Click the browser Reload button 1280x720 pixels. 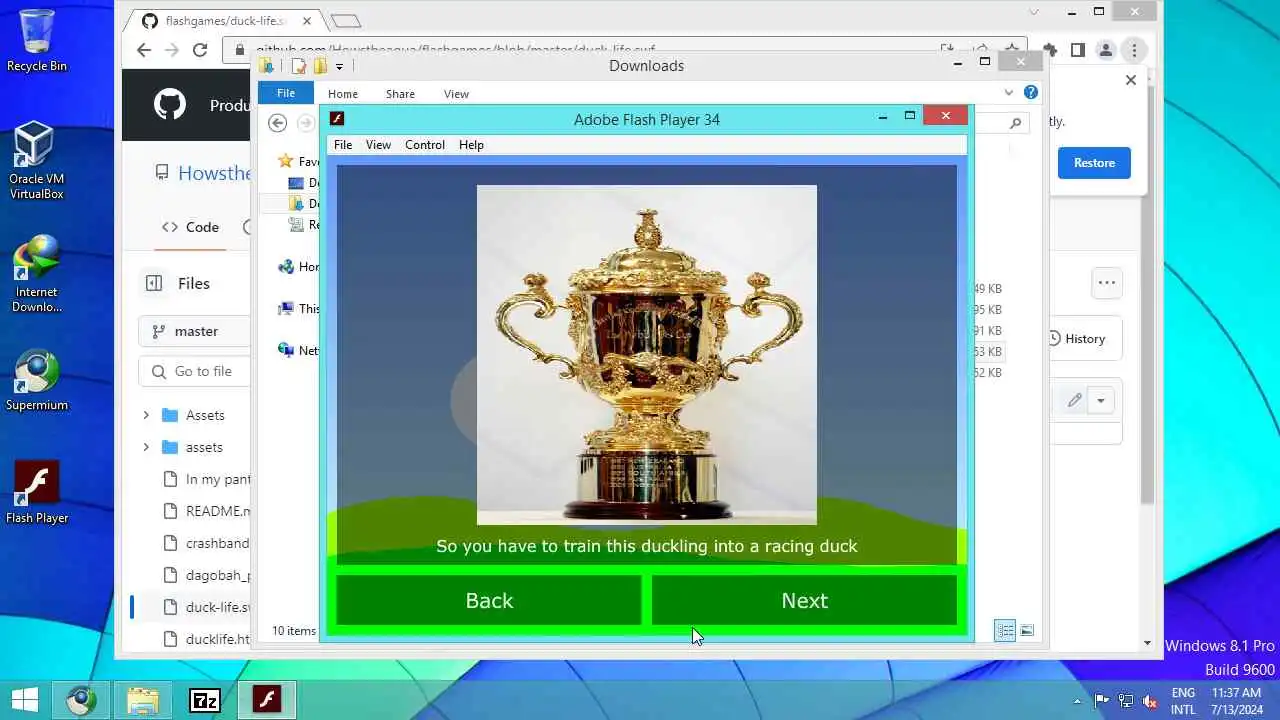200,50
